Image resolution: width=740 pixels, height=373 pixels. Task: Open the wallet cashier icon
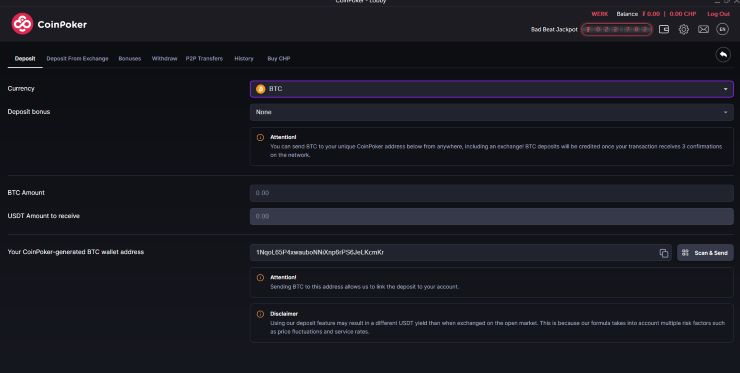[x=664, y=29]
